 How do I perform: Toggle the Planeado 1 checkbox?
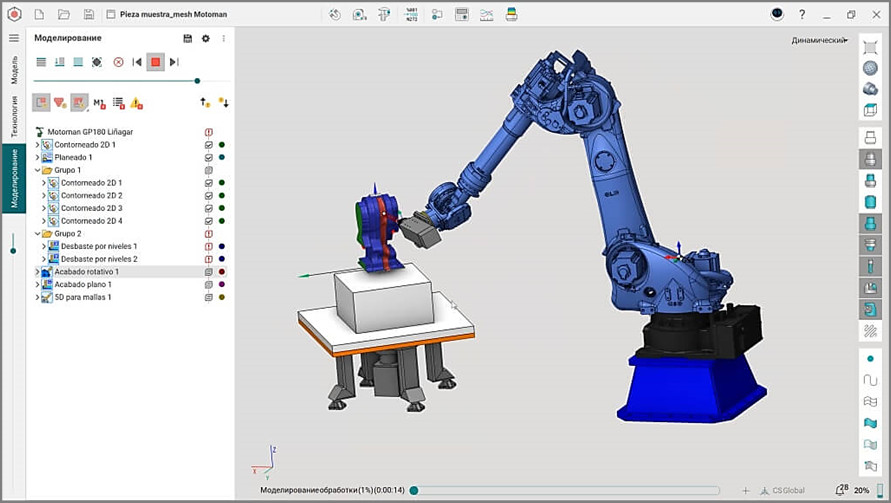pos(209,157)
